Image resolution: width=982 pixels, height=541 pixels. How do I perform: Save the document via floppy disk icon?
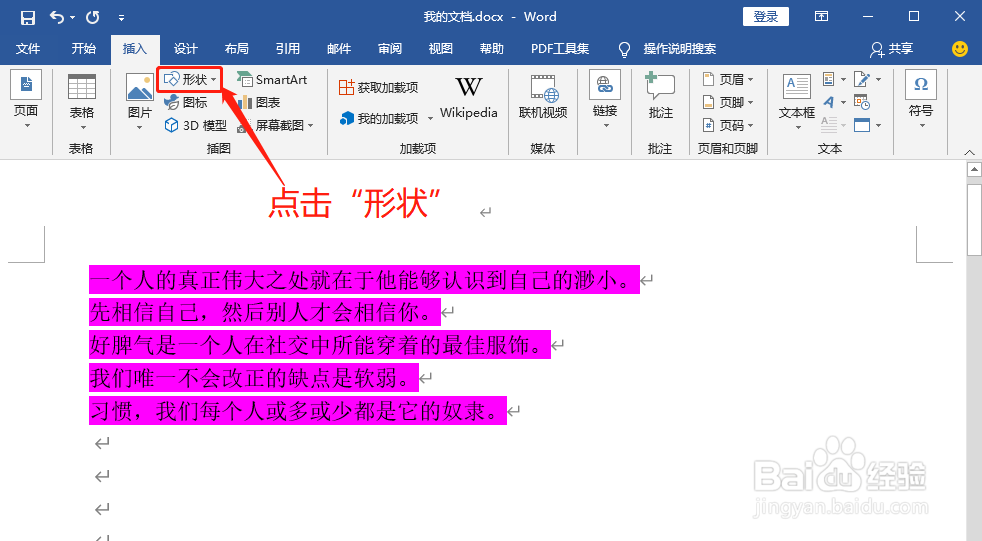(28, 18)
